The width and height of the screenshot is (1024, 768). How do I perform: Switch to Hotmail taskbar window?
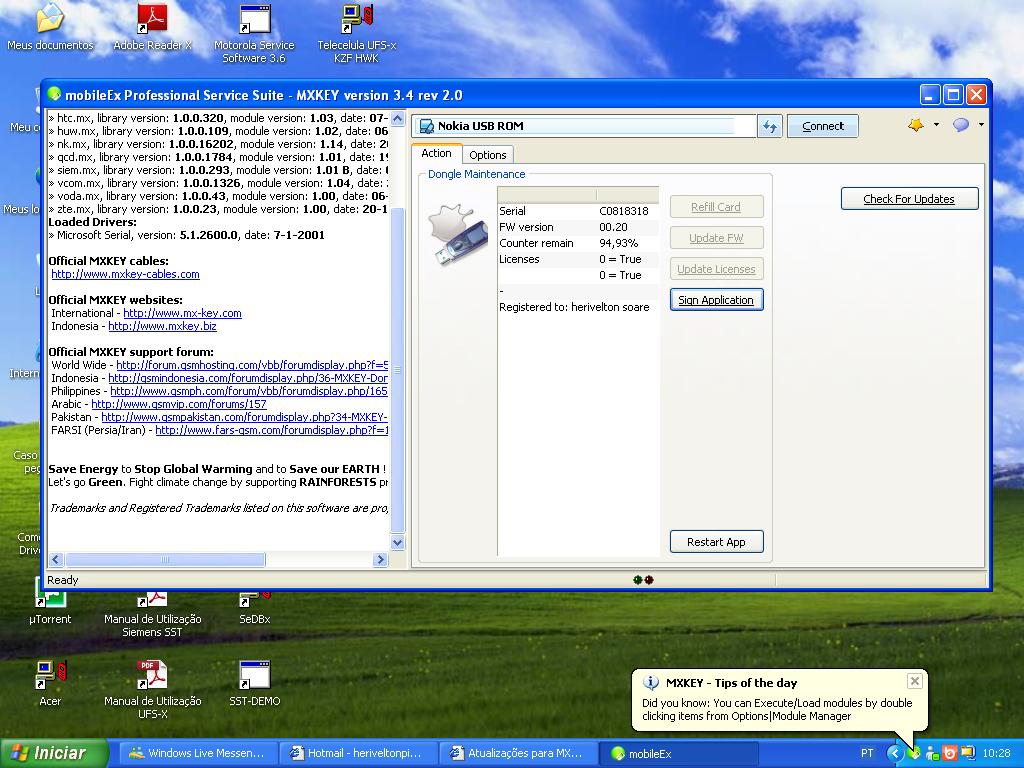pos(358,753)
